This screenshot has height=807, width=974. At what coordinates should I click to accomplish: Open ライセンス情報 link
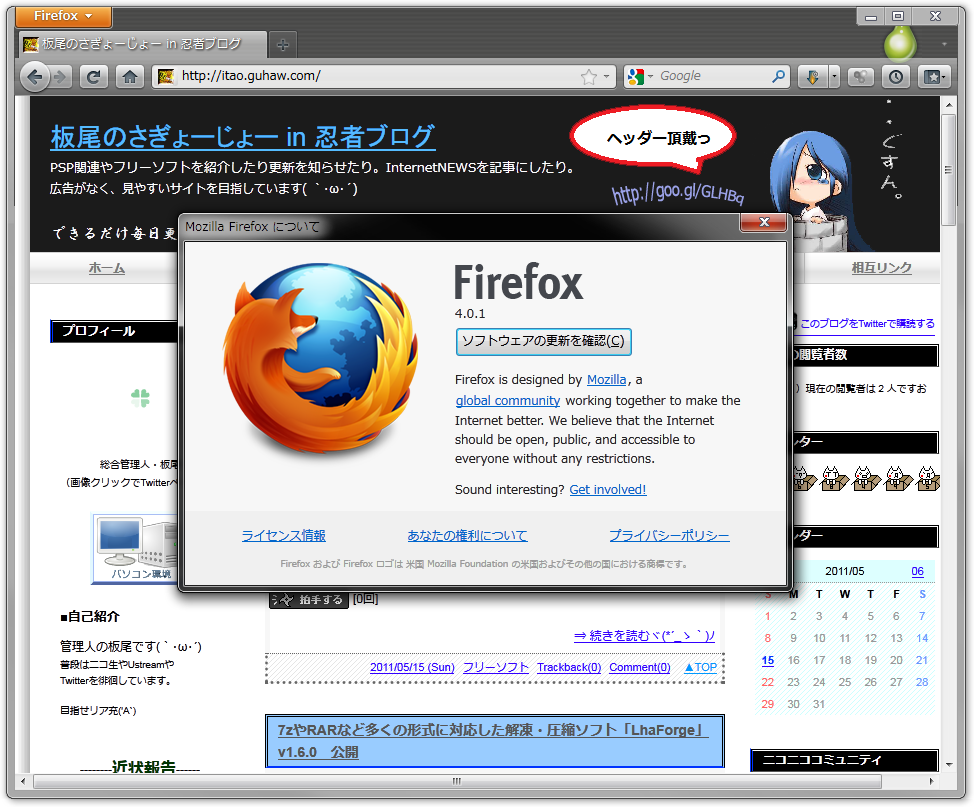tap(283, 536)
